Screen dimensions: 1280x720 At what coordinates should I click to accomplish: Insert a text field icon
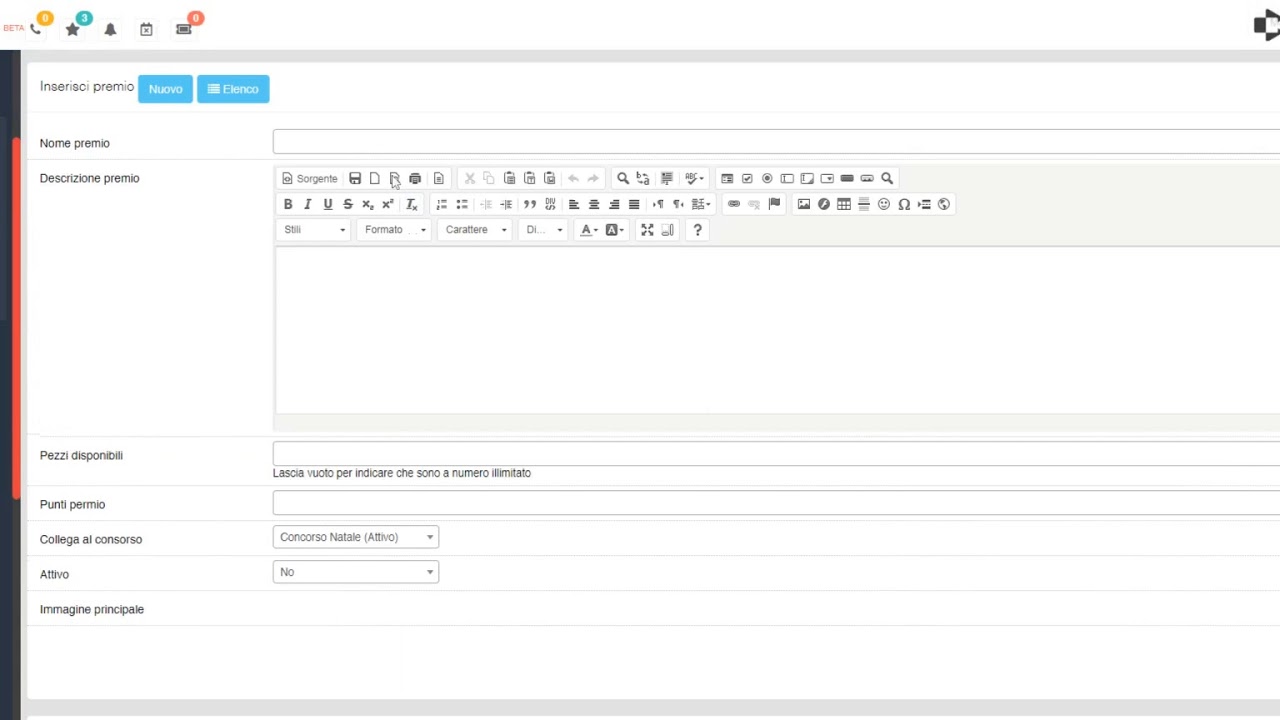pyautogui.click(x=787, y=178)
